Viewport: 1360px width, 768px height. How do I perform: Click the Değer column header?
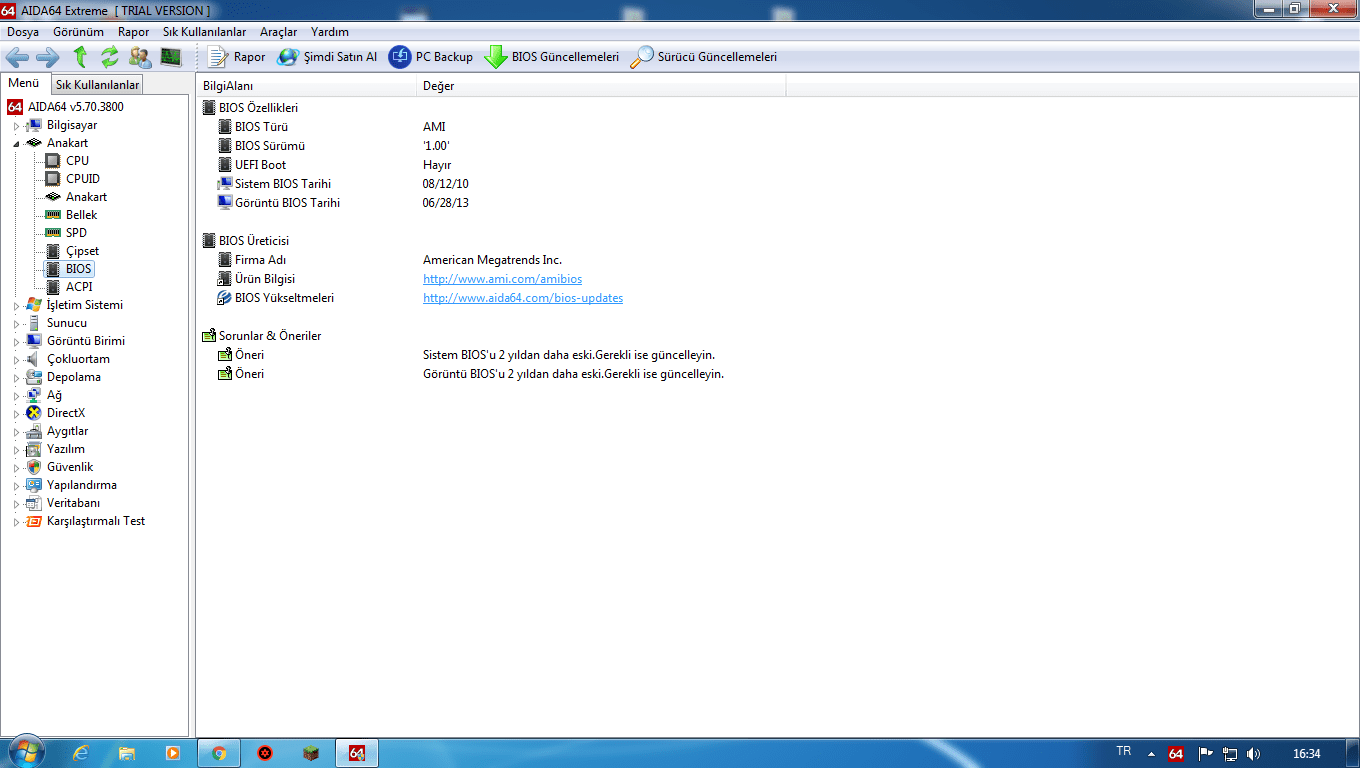[x=601, y=86]
